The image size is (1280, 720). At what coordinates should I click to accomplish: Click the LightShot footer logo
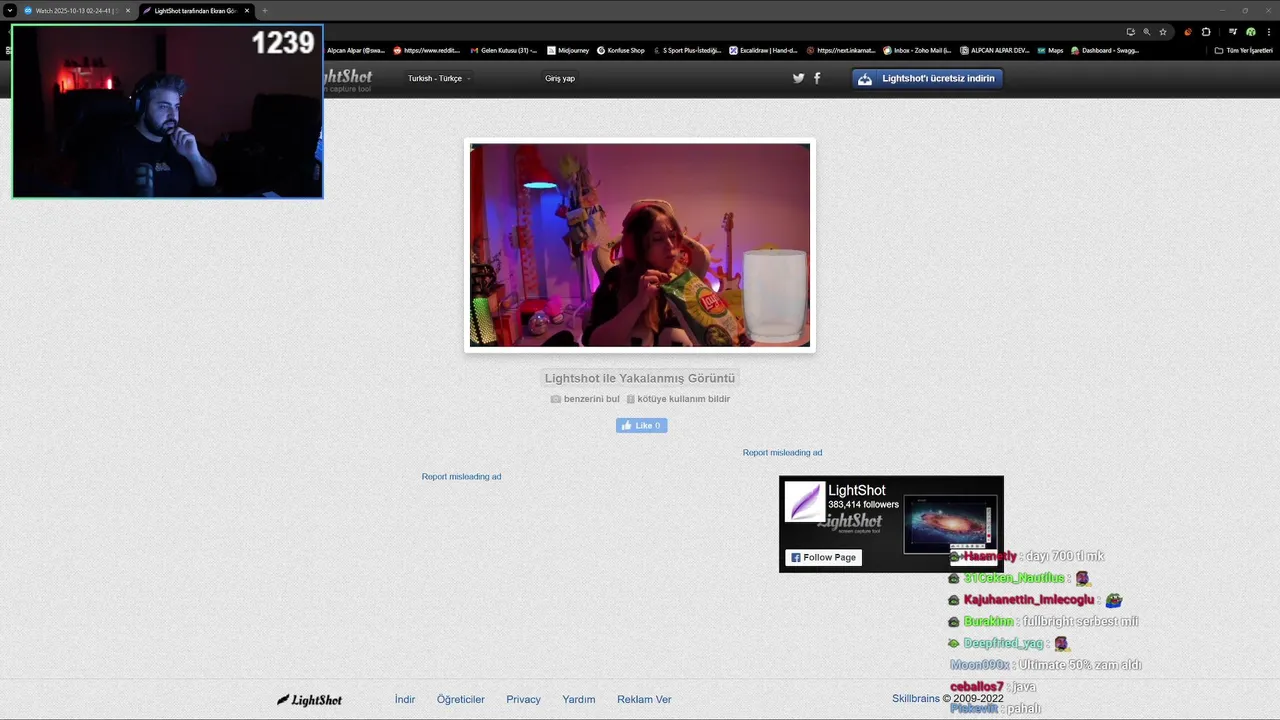click(310, 700)
